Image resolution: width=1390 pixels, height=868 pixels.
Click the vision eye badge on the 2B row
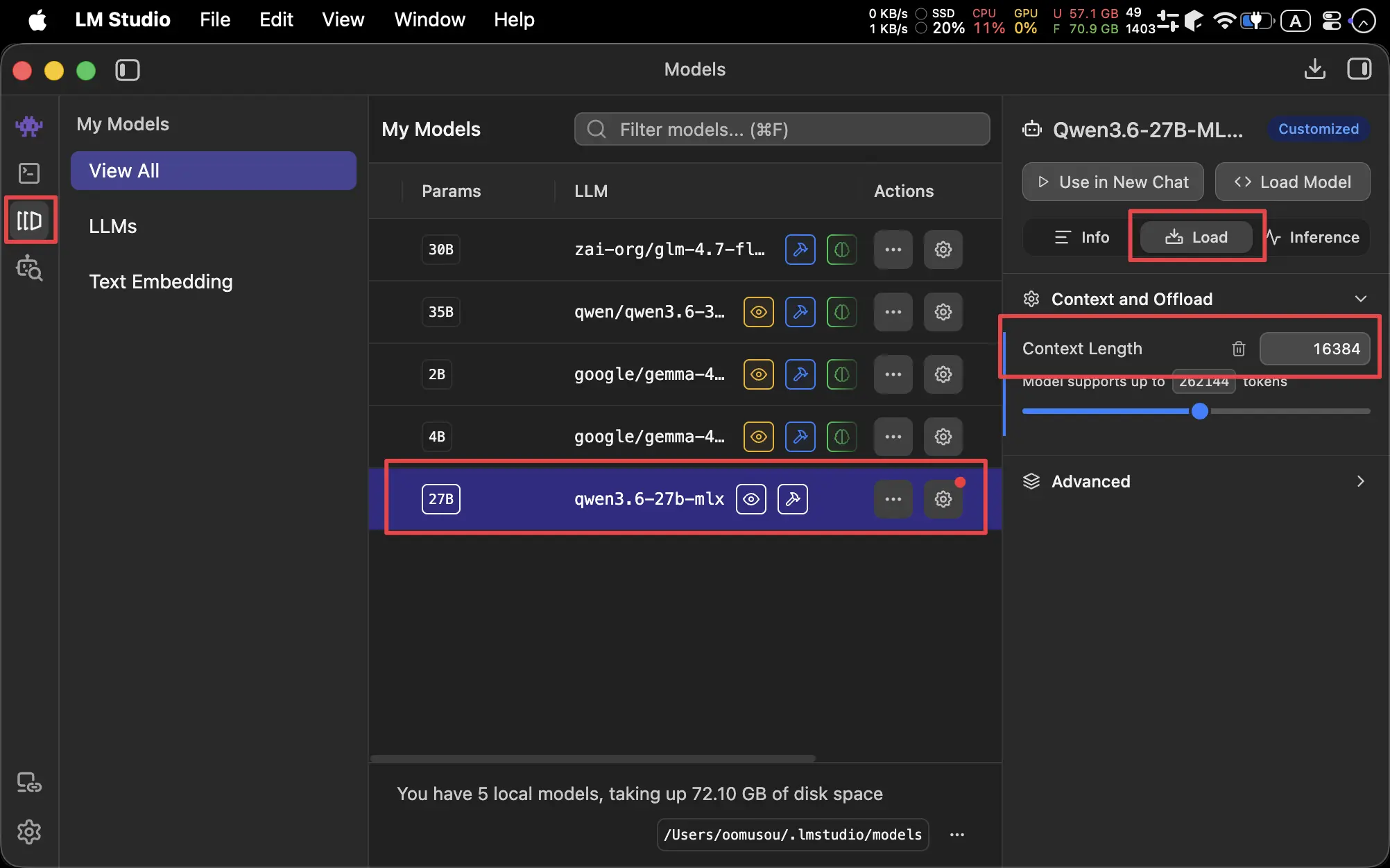coord(758,374)
